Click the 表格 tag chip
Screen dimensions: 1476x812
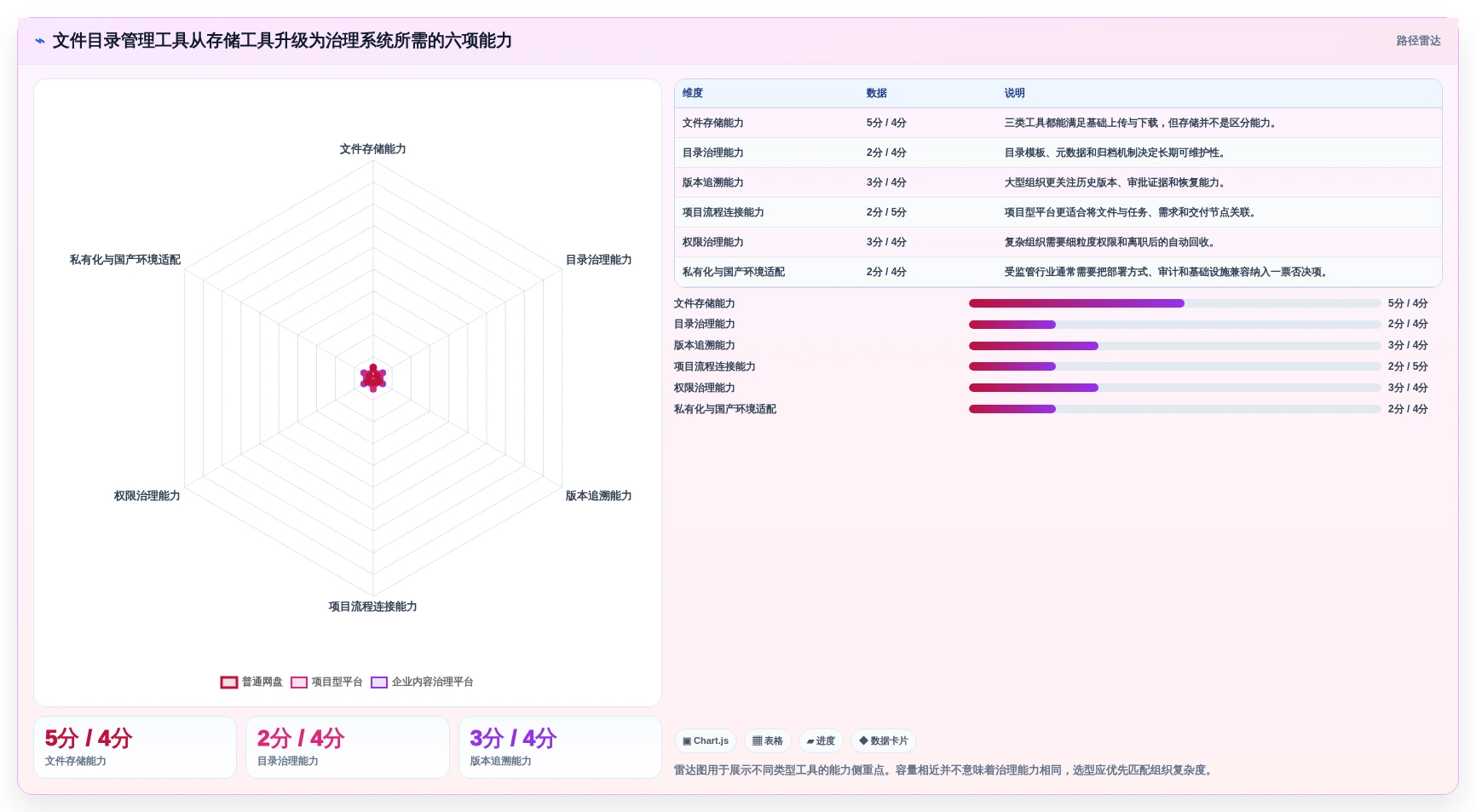[768, 741]
